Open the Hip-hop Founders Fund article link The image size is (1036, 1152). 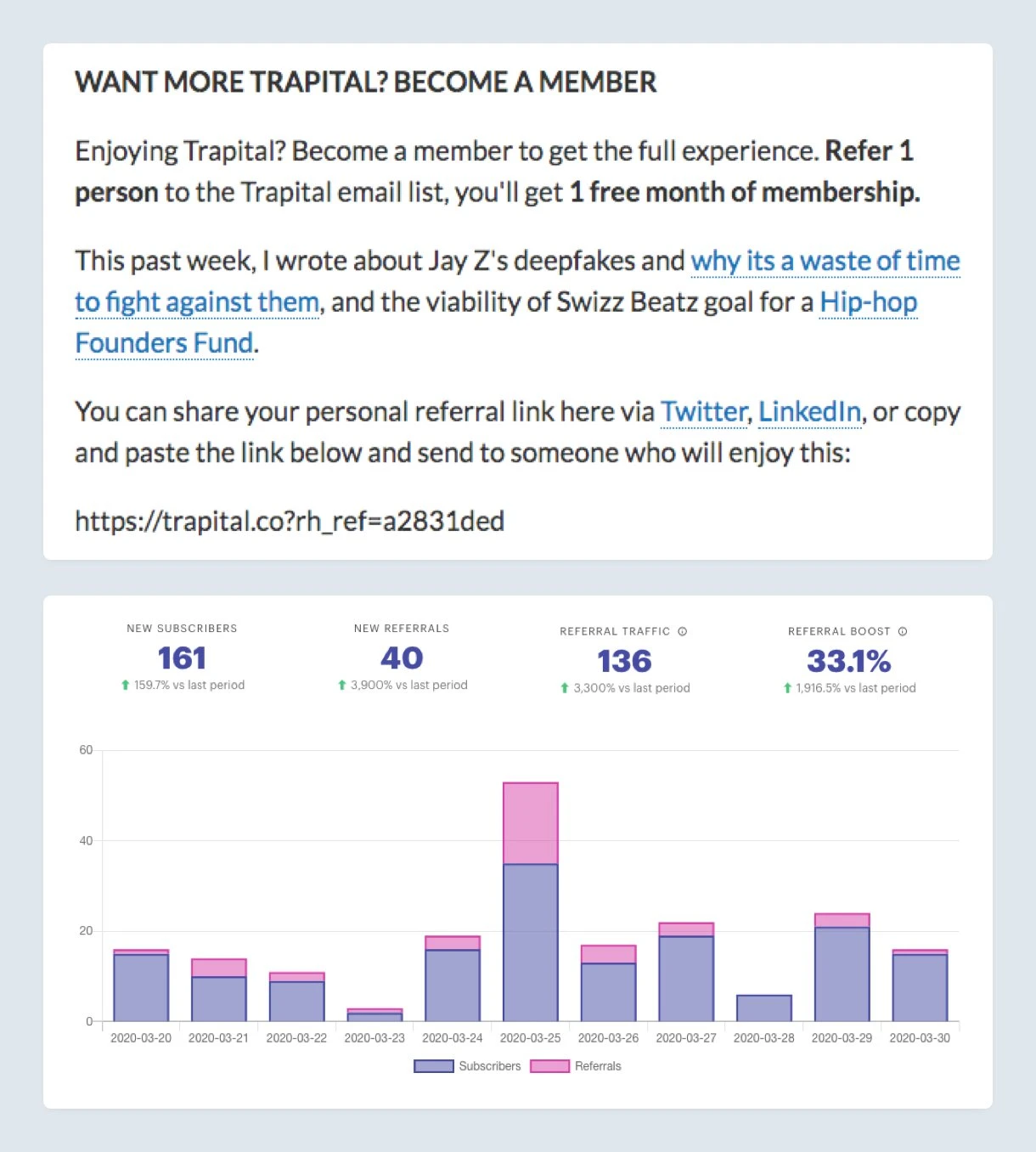[868, 302]
